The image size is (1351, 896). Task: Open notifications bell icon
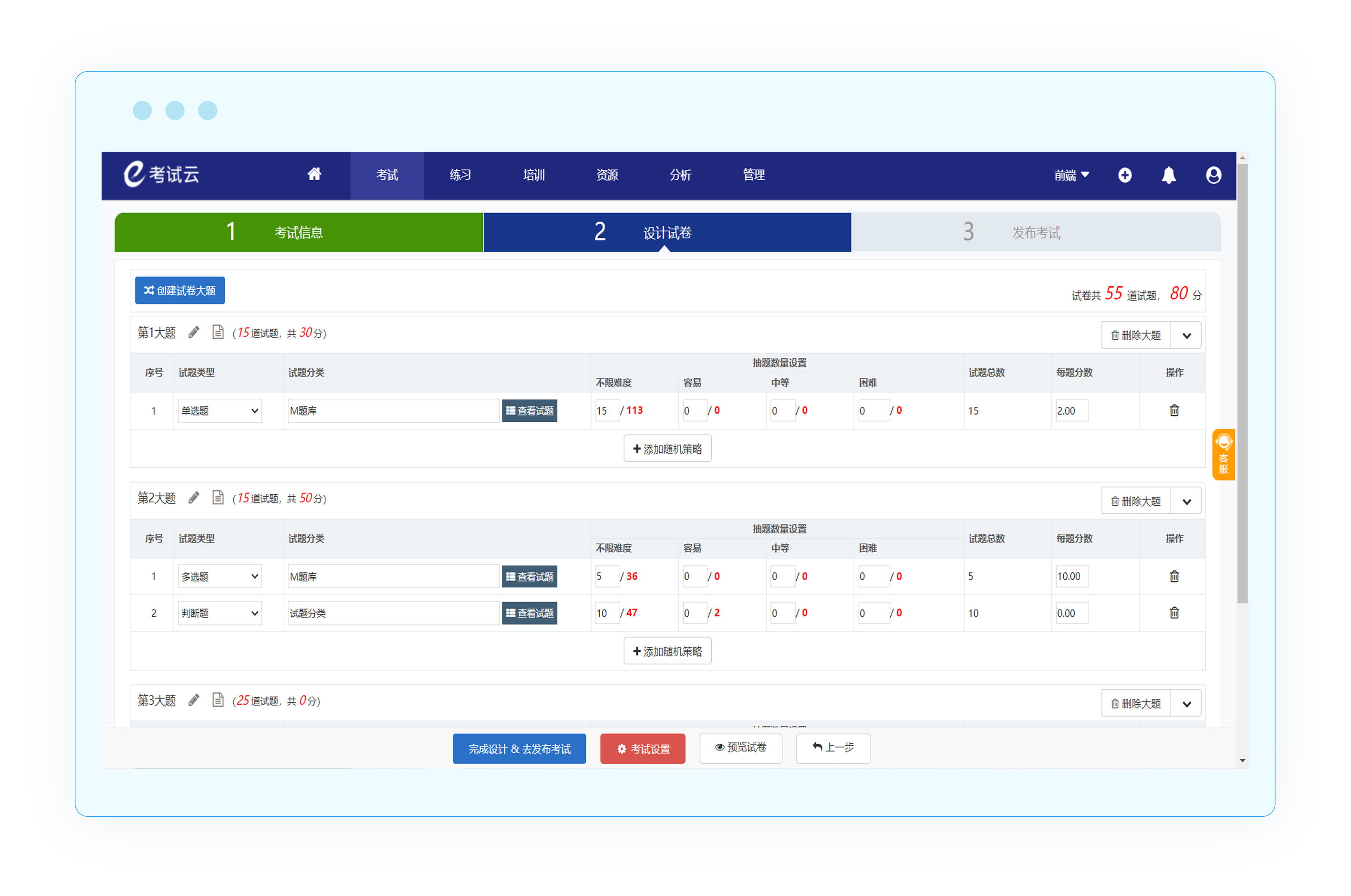[1168, 175]
